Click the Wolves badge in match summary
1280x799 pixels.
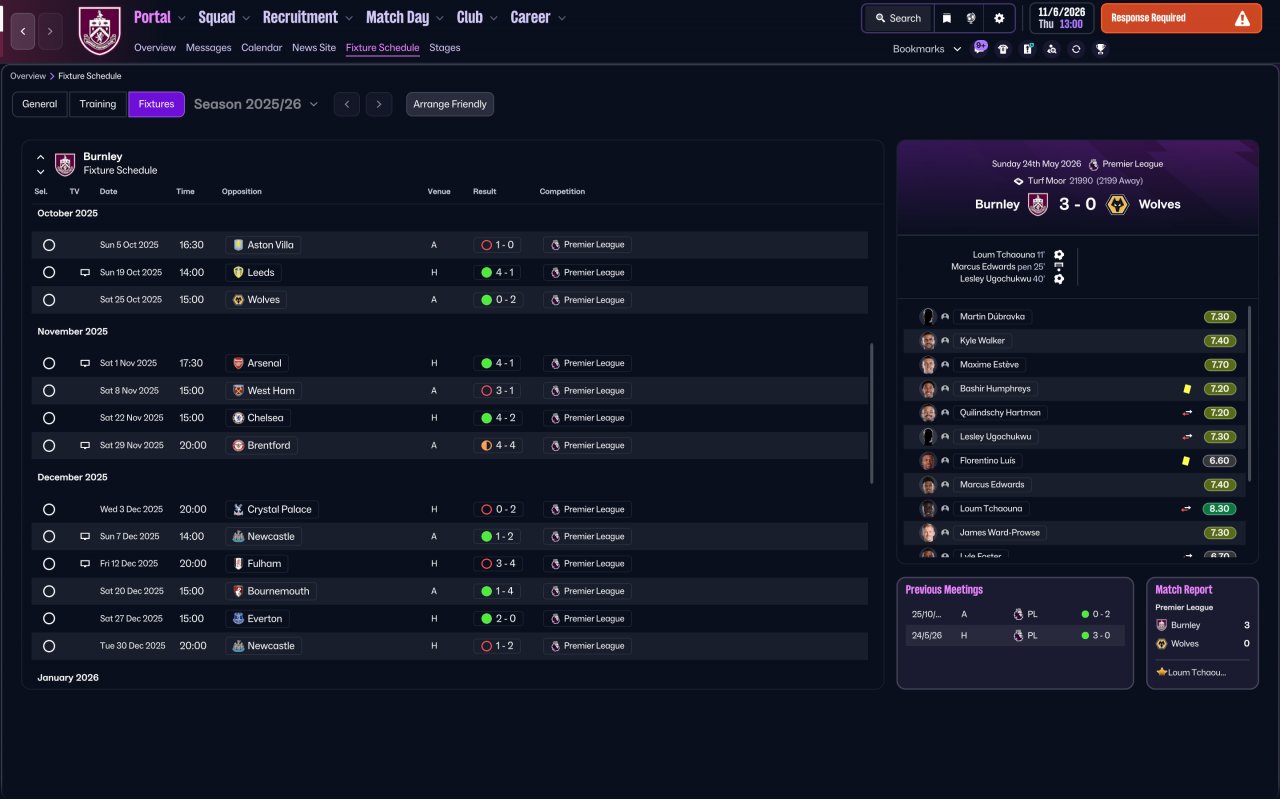click(1119, 204)
